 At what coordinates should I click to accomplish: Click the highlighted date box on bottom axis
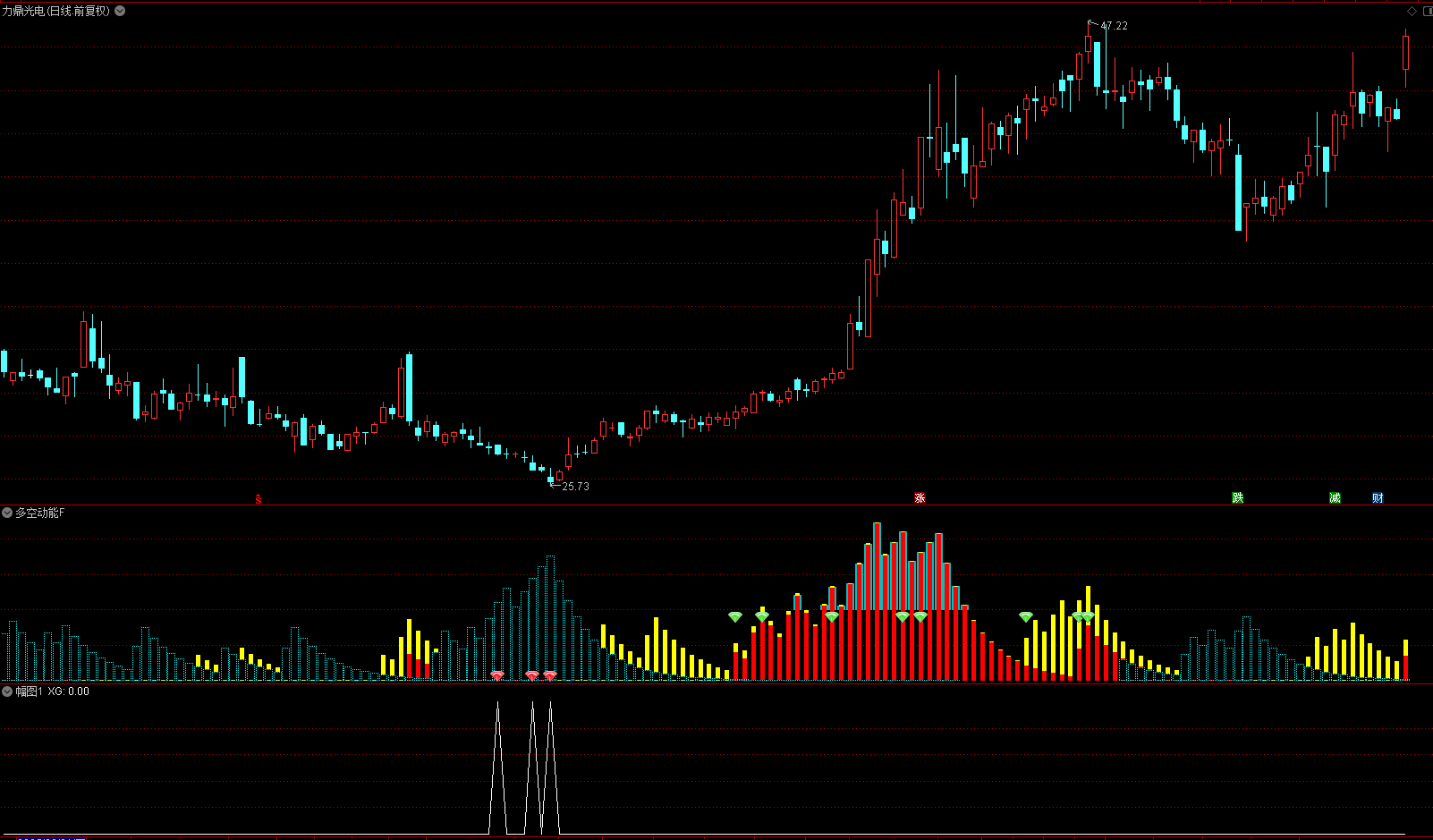(52, 837)
